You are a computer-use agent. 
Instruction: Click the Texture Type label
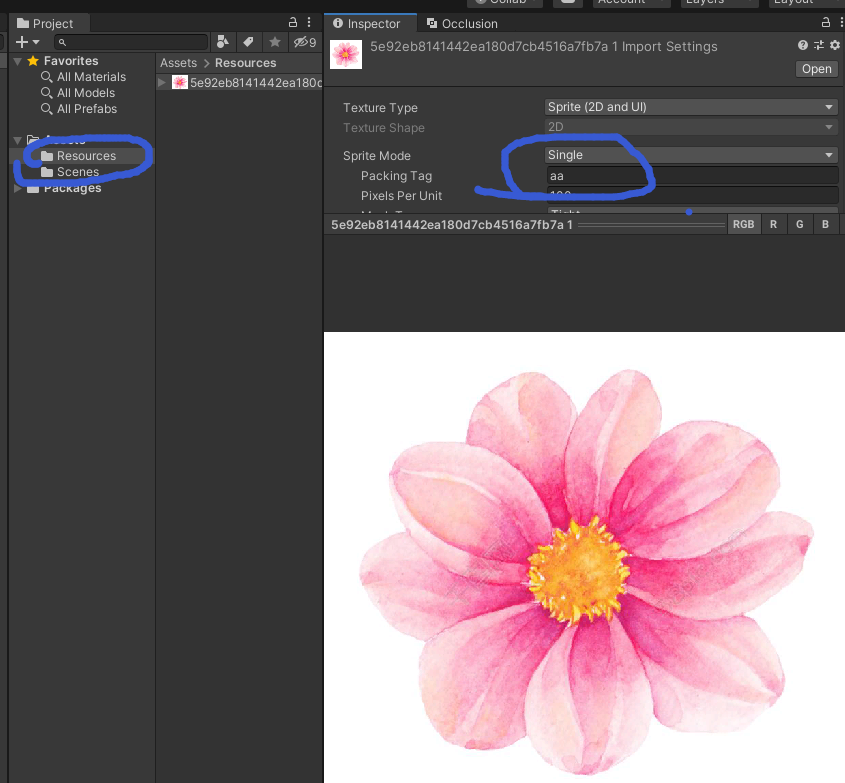380,108
